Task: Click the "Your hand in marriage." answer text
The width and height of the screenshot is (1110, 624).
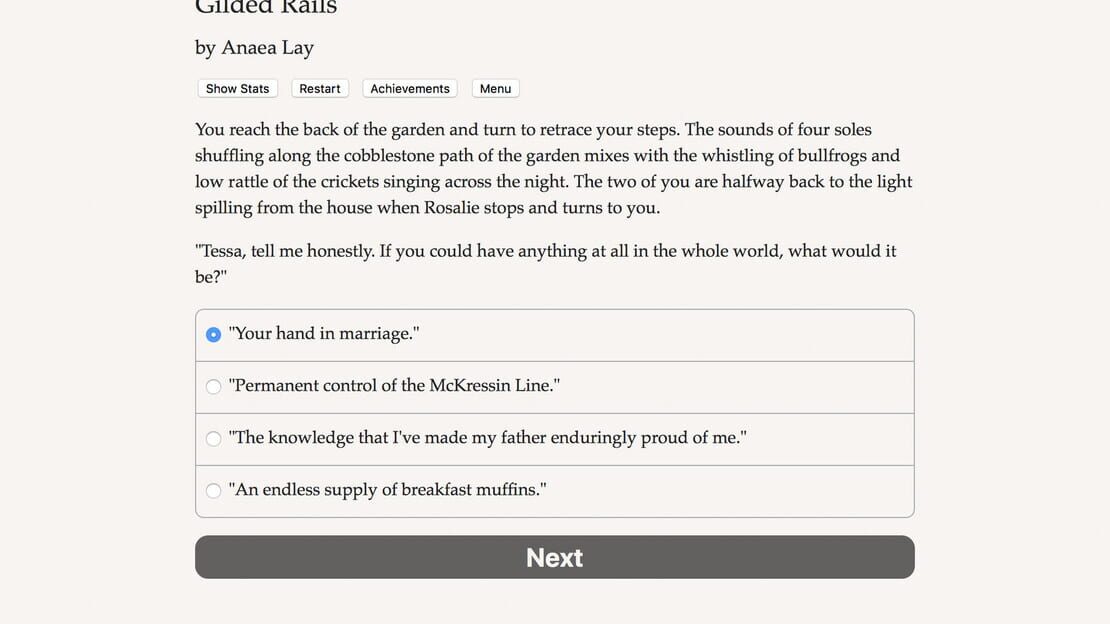Action: (324, 334)
